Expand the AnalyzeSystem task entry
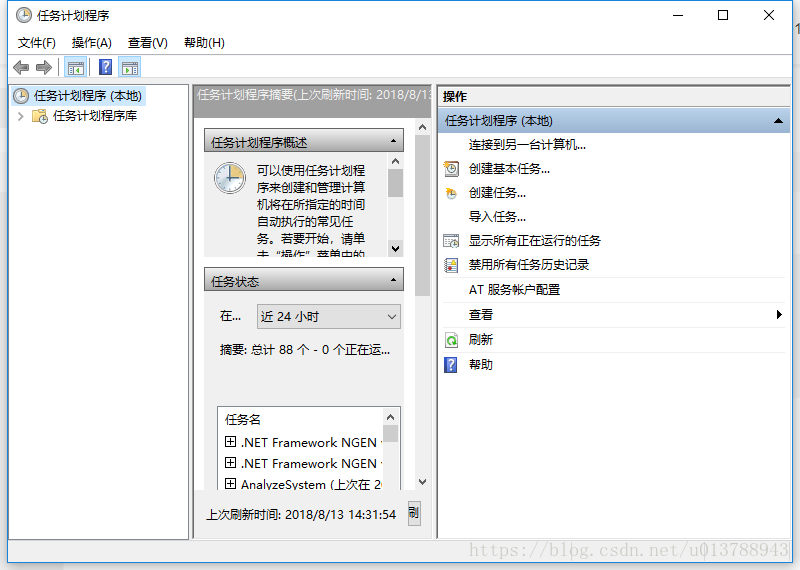 pyautogui.click(x=231, y=483)
